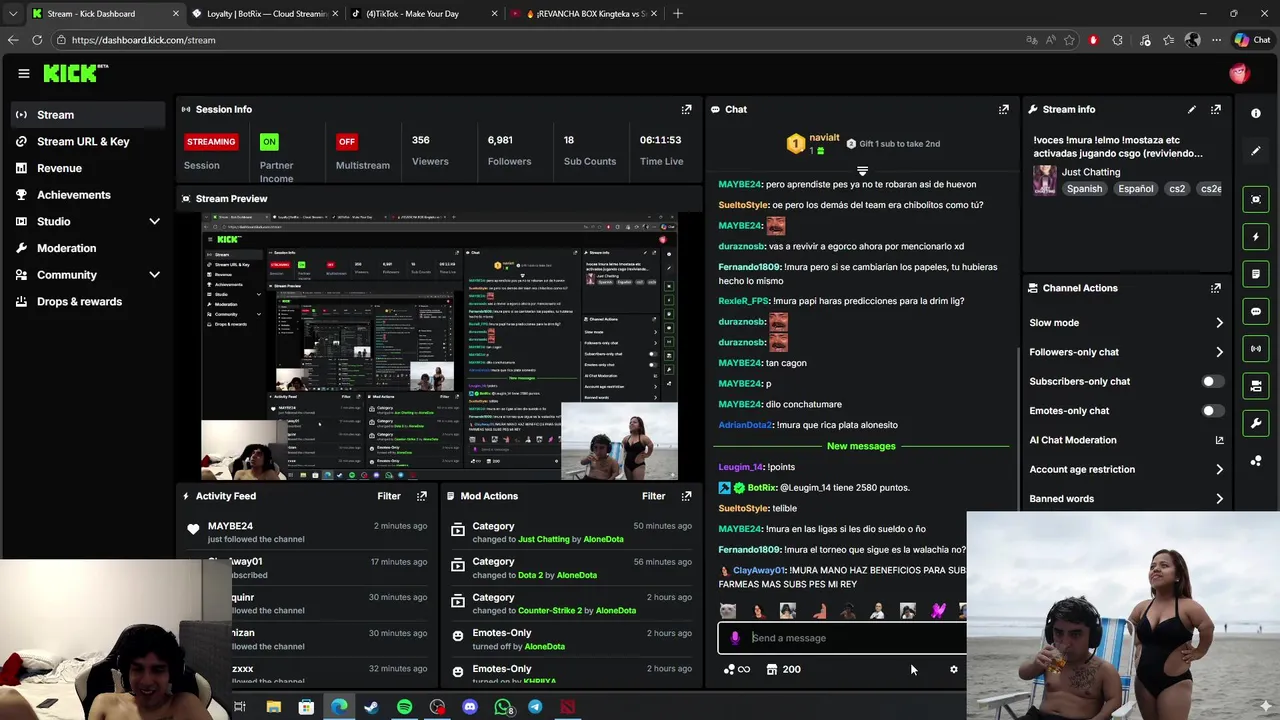Open the profile avatar at top right
The width and height of the screenshot is (1280, 720).
pos(1240,73)
